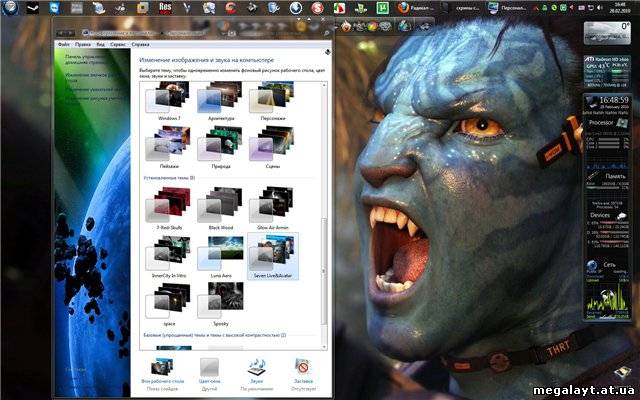Open Цвет окна window color settings
Image resolution: width=640 pixels, height=400 pixels.
(x=210, y=374)
